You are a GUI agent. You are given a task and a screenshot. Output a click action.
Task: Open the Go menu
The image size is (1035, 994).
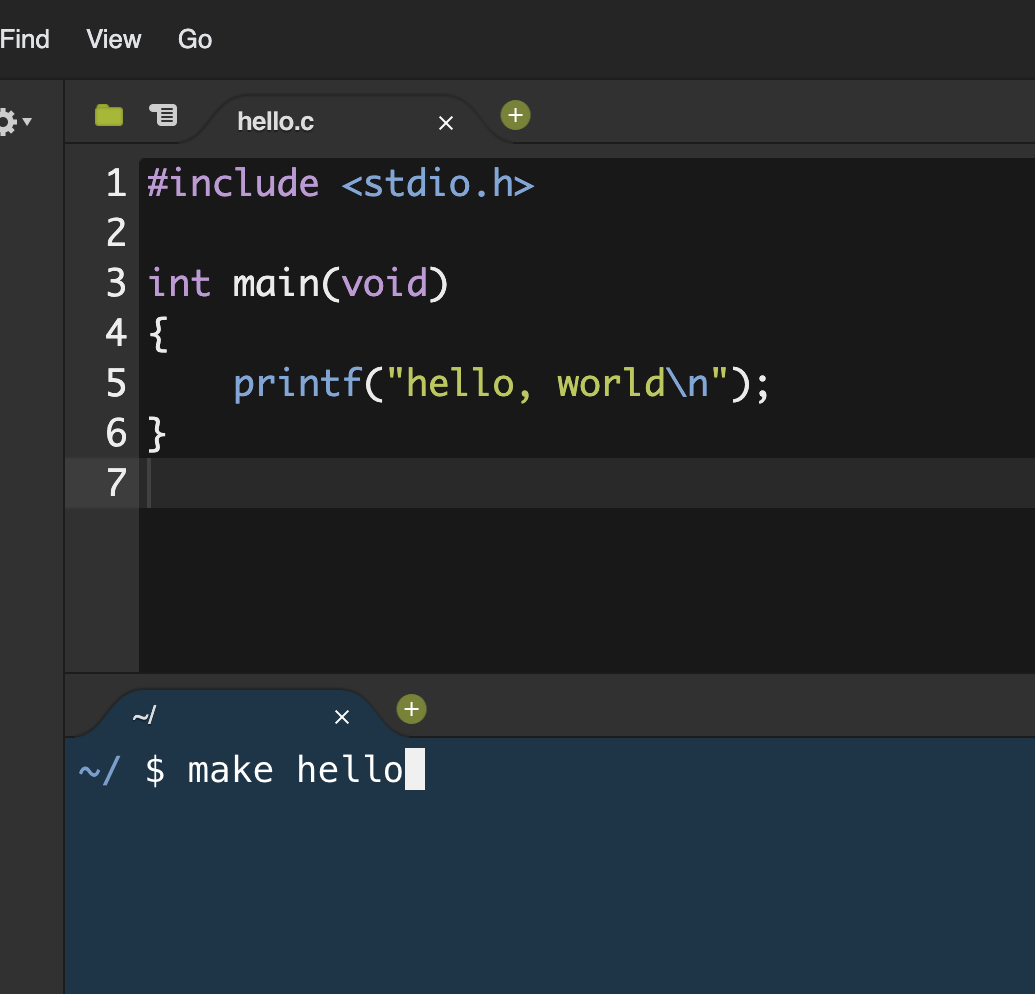point(194,39)
